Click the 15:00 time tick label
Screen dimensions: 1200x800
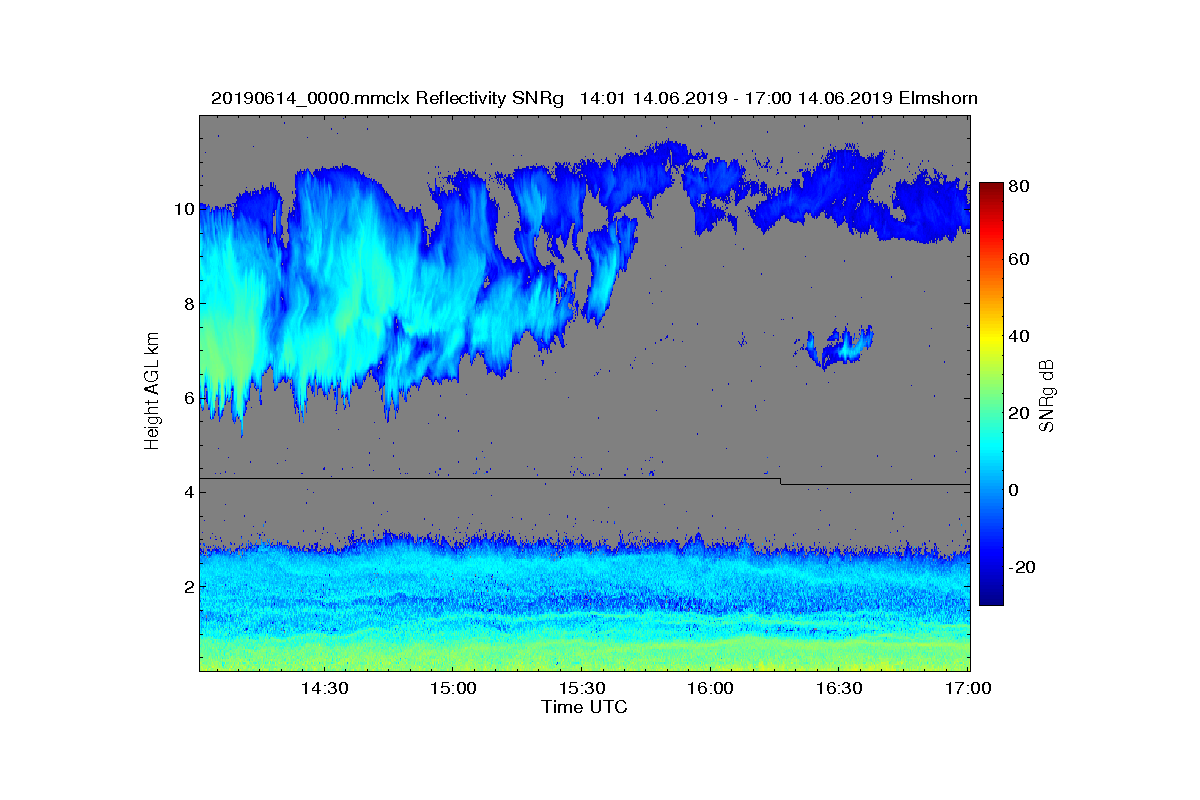pos(453,688)
